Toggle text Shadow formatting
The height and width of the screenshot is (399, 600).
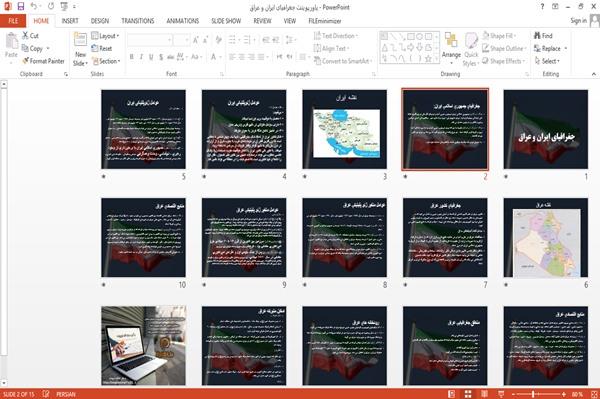click(161, 57)
